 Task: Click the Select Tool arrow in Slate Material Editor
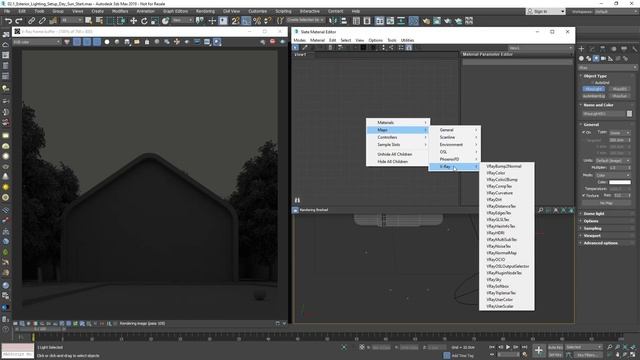tap(296, 48)
